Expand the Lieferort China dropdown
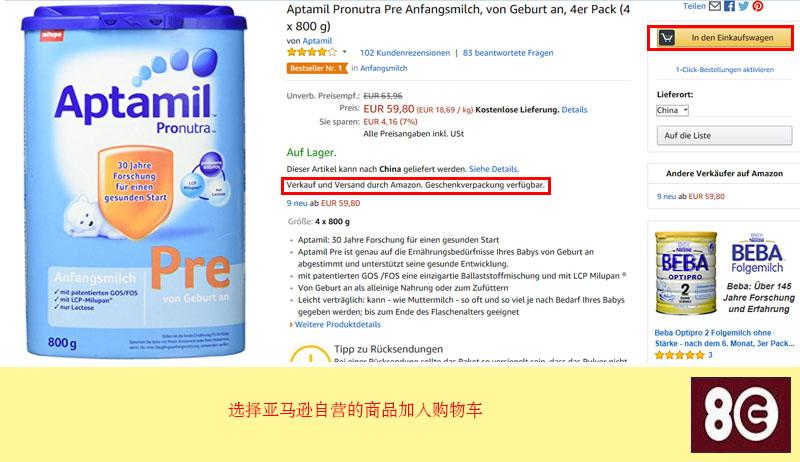800x462 pixels. [x=672, y=110]
